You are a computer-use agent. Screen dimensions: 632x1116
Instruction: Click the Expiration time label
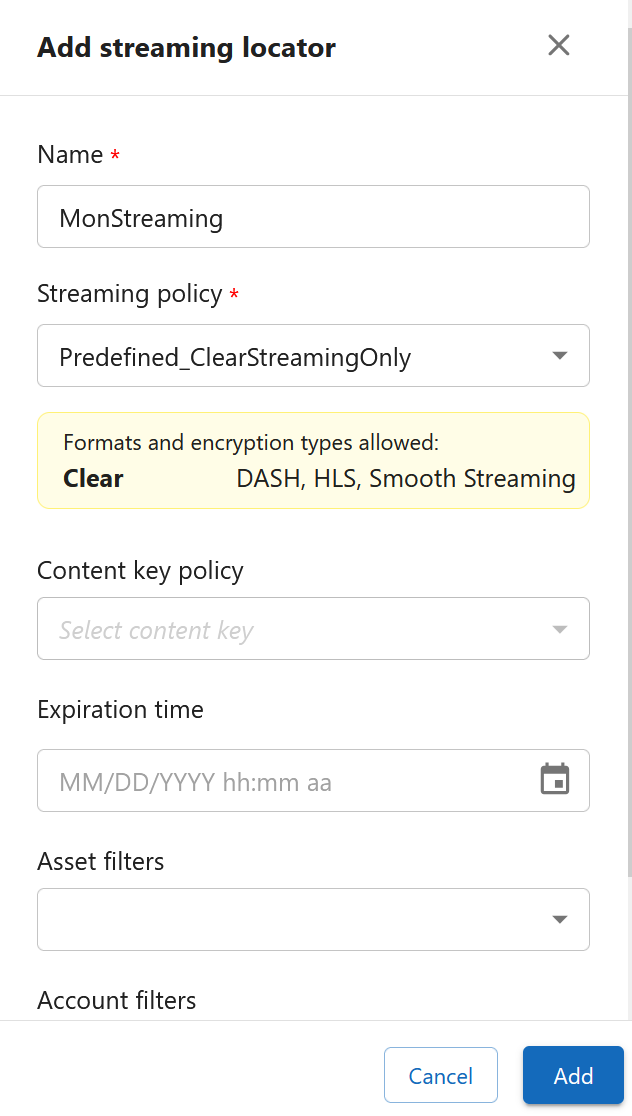tap(120, 710)
